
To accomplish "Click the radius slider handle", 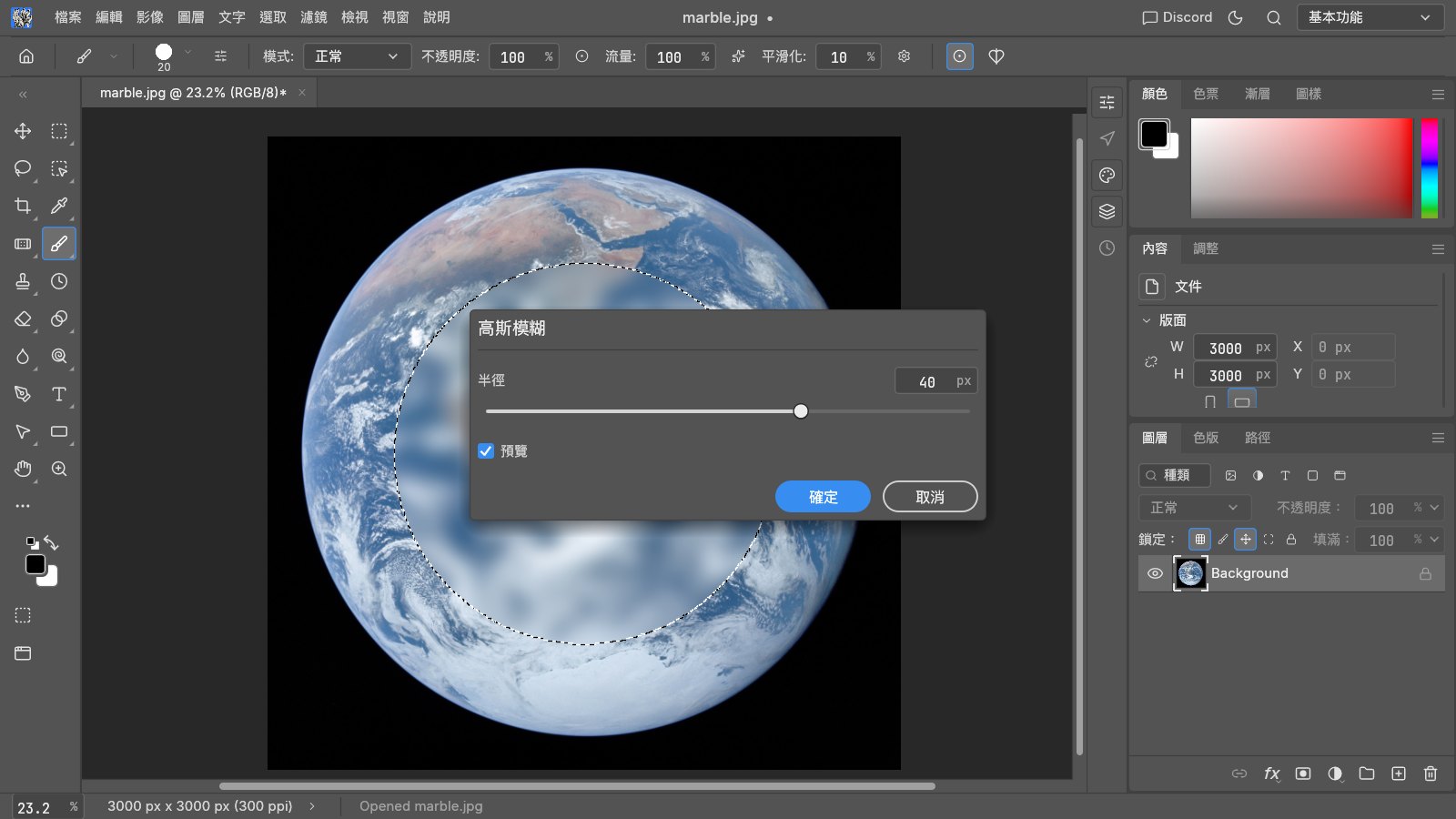I will 801,411.
